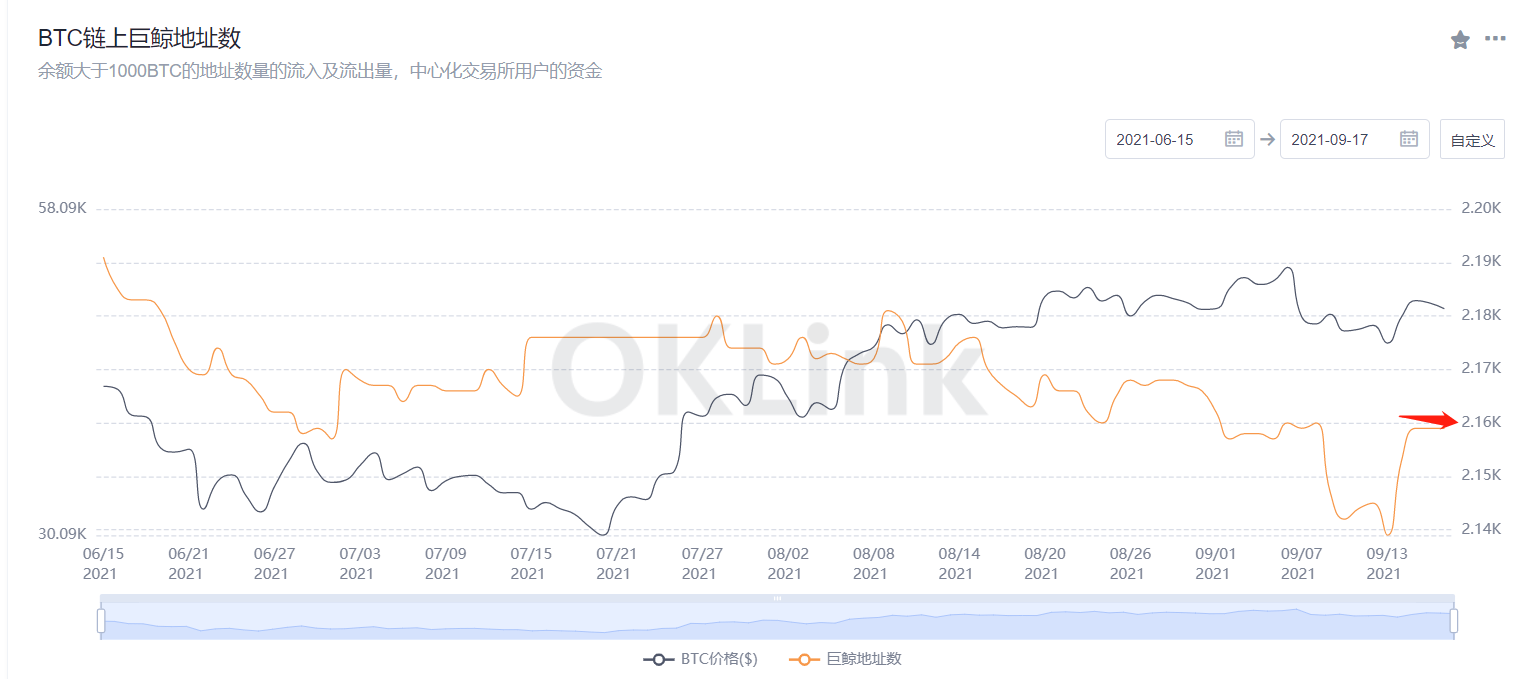This screenshot has height=679, width=1520.
Task: Click right handle of range slider
Action: click(1454, 621)
